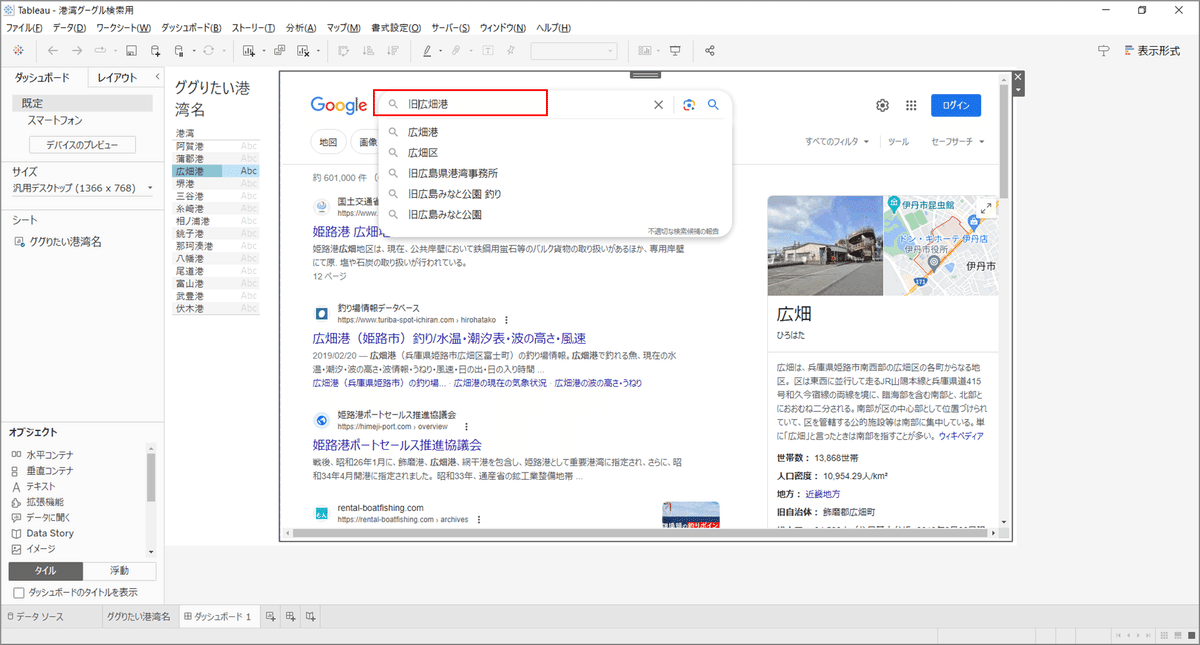Open the new worksheet dropdown arrow
The image size is (1200, 645).
[x=262, y=50]
